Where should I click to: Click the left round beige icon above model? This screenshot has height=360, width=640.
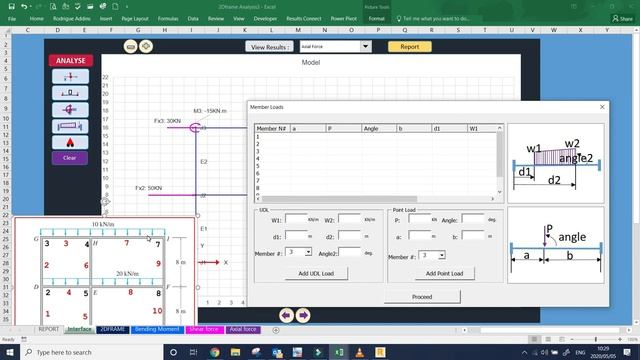coord(131,47)
